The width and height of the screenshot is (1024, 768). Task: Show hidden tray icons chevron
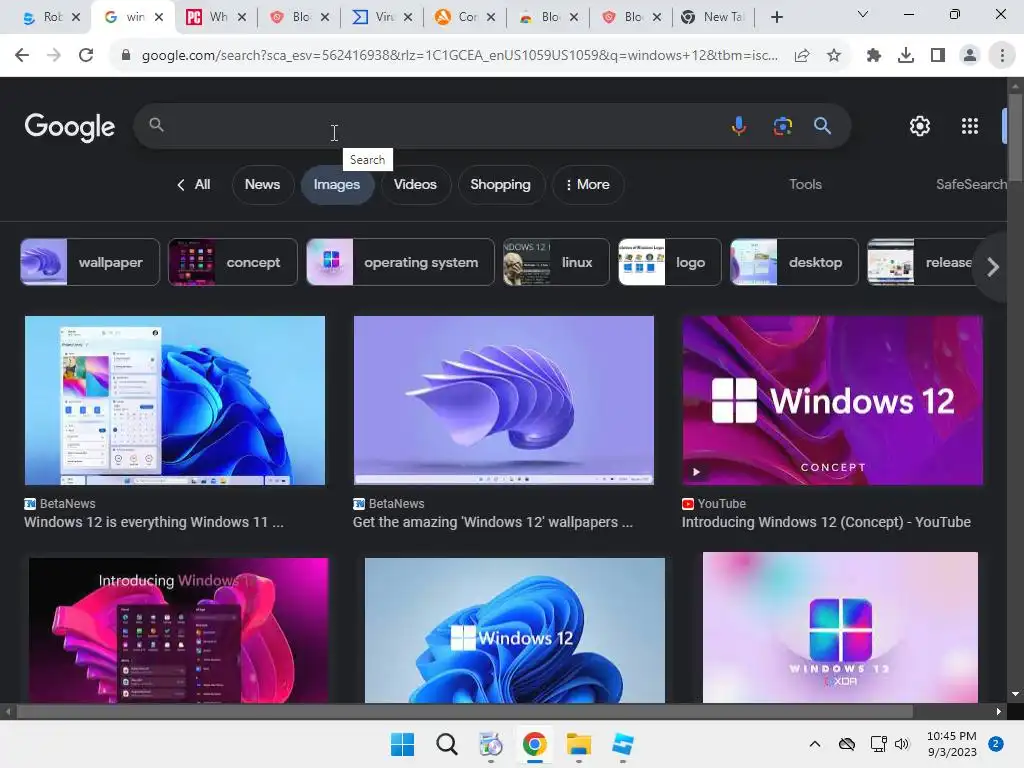(x=815, y=744)
